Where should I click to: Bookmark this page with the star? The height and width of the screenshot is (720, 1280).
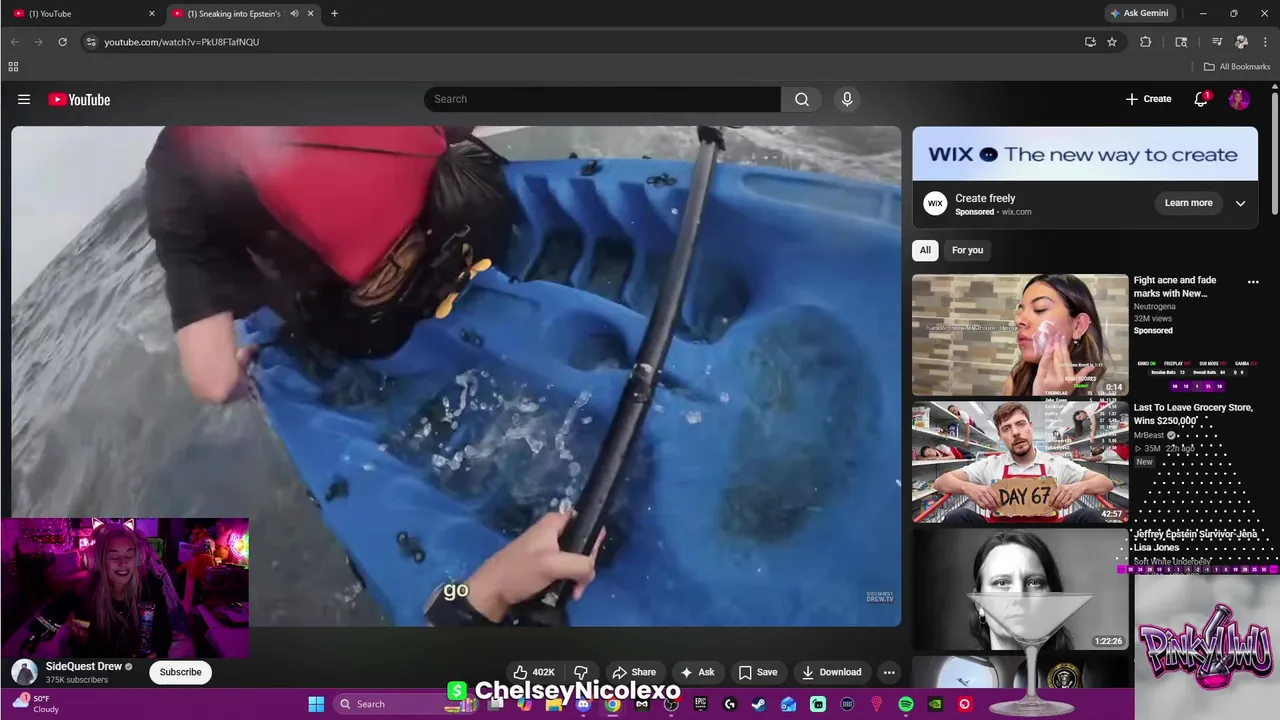click(1112, 42)
